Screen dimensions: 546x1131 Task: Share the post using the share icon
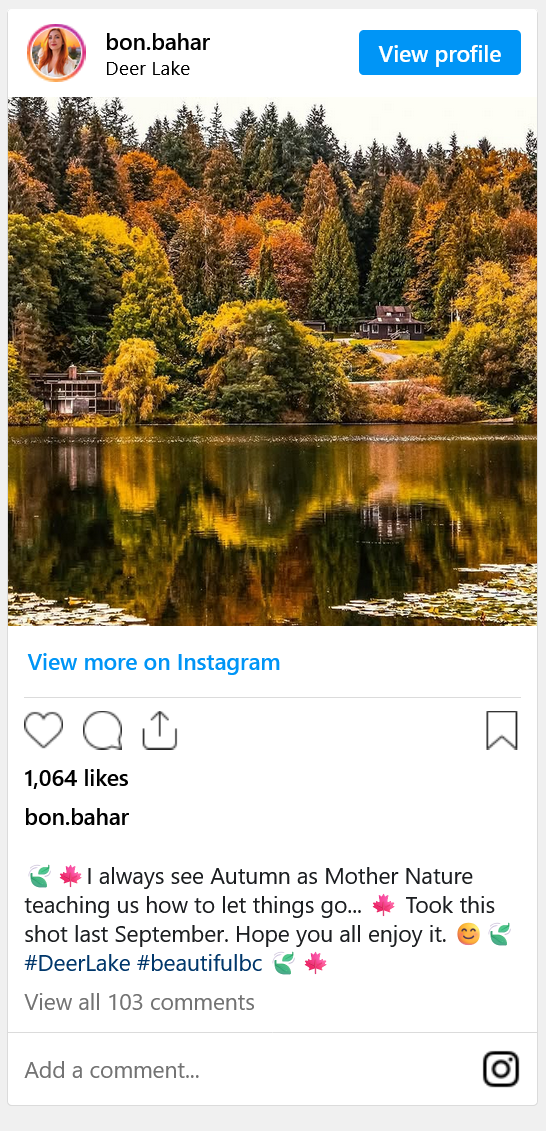159,730
